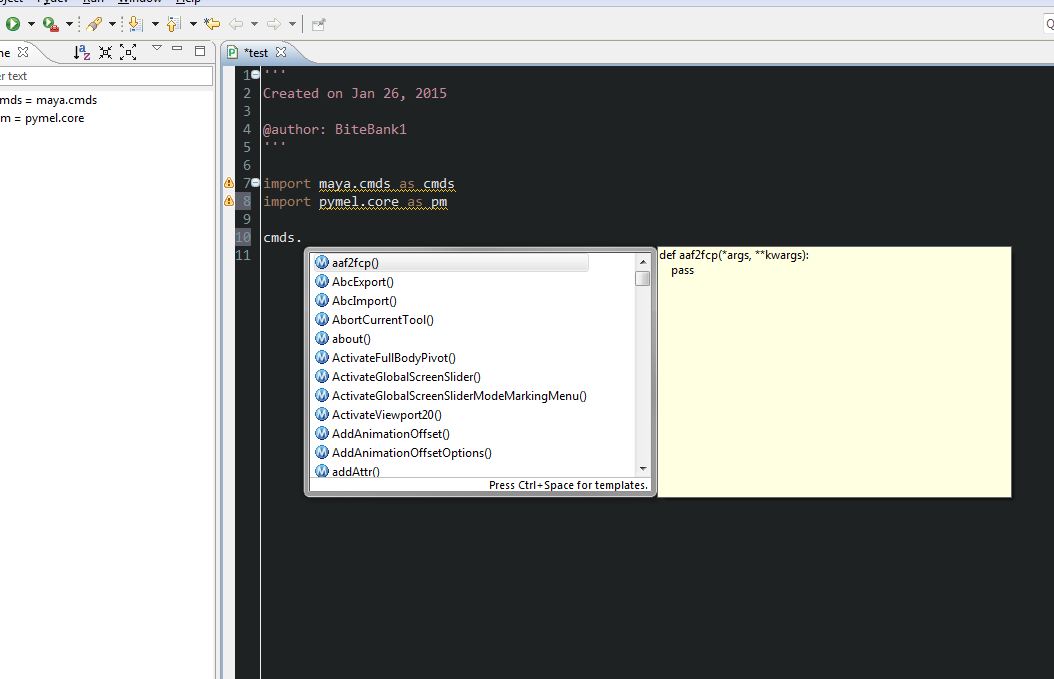Click the Back navigation arrow
This screenshot has height=679, width=1054.
point(236,24)
